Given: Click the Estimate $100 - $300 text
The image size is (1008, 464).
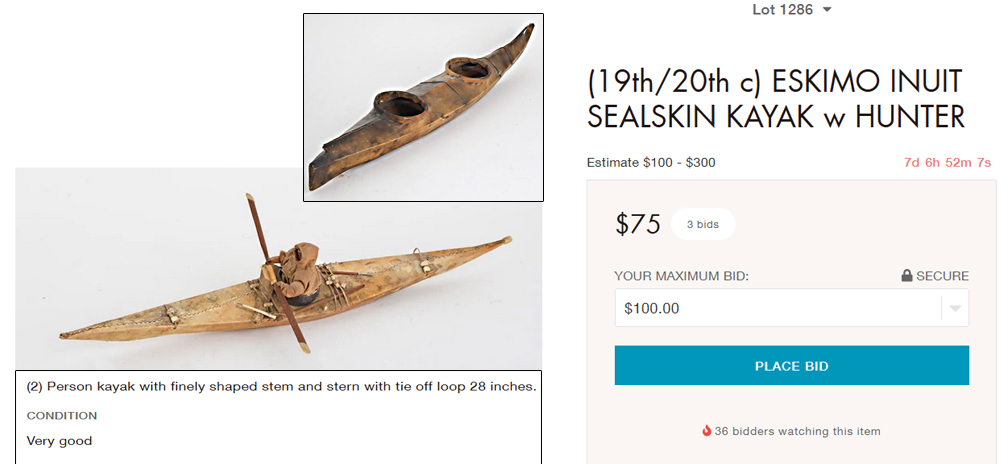Looking at the screenshot, I should click(651, 163).
